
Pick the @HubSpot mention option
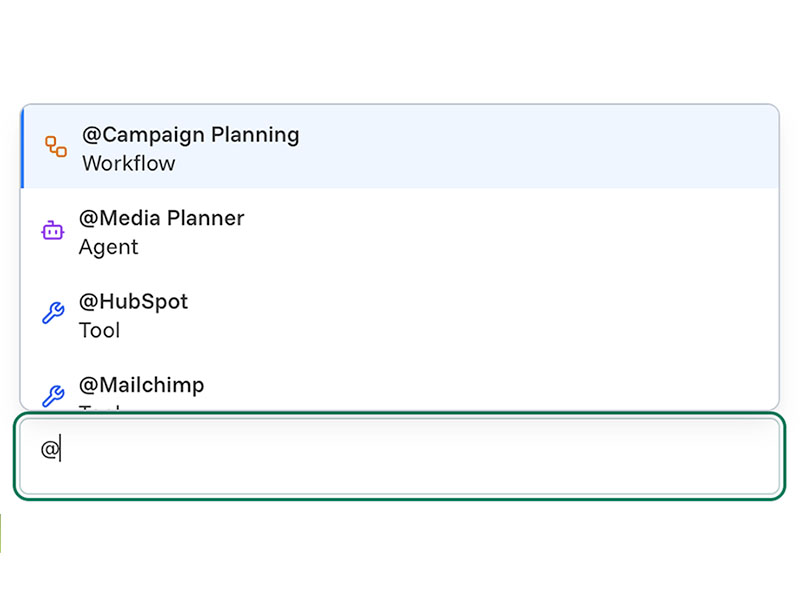point(133,302)
